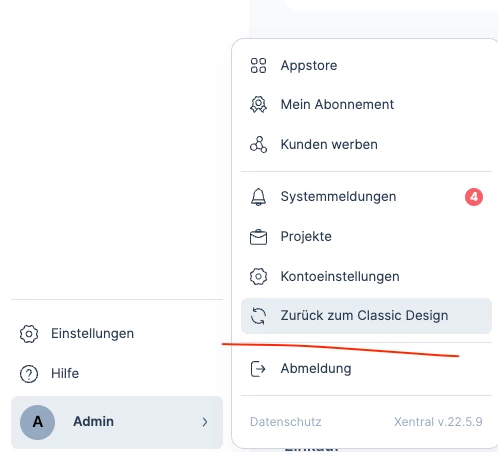Click the Systemmeldungen bell icon
The width and height of the screenshot is (498, 452).
tap(258, 197)
